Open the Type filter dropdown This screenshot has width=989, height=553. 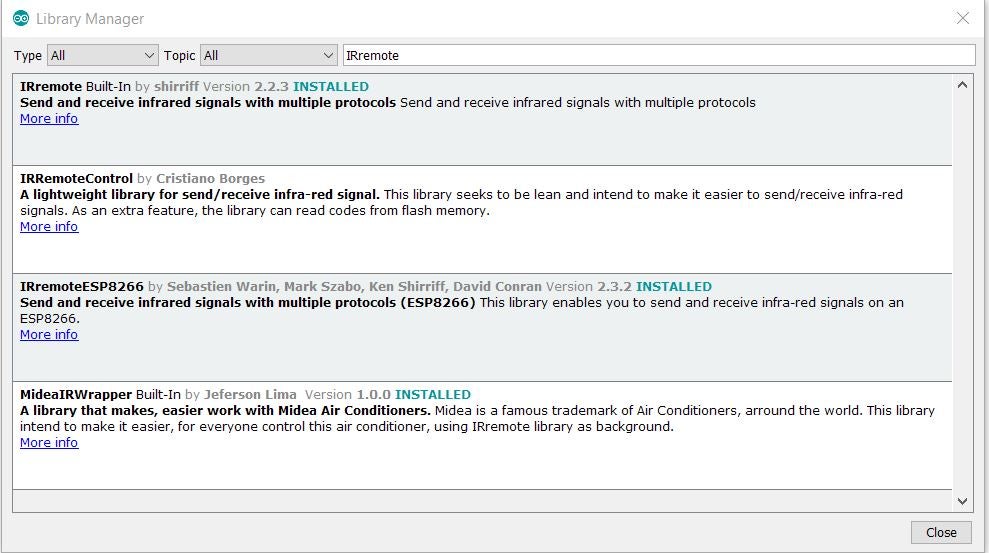102,55
